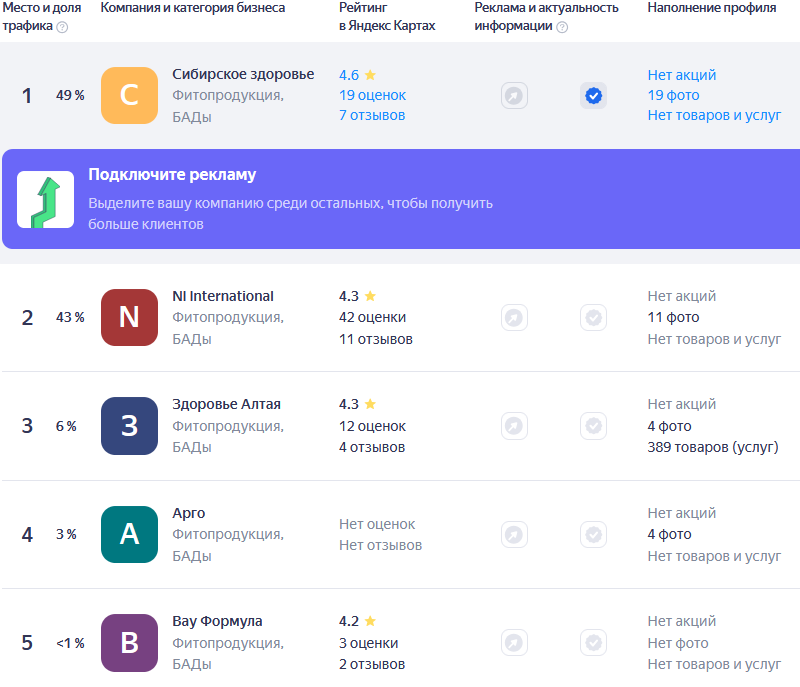Open the '19 фото' link
This screenshot has height=687, width=800.
tap(673, 95)
